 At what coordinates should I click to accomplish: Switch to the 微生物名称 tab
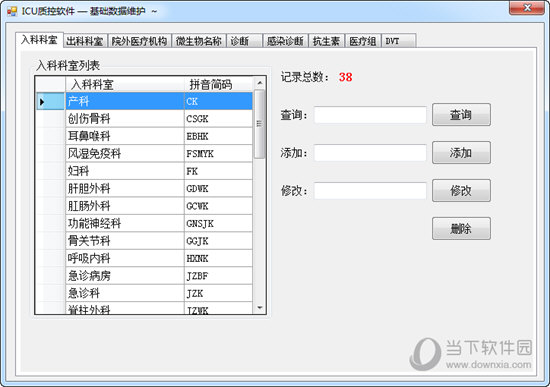(x=199, y=41)
